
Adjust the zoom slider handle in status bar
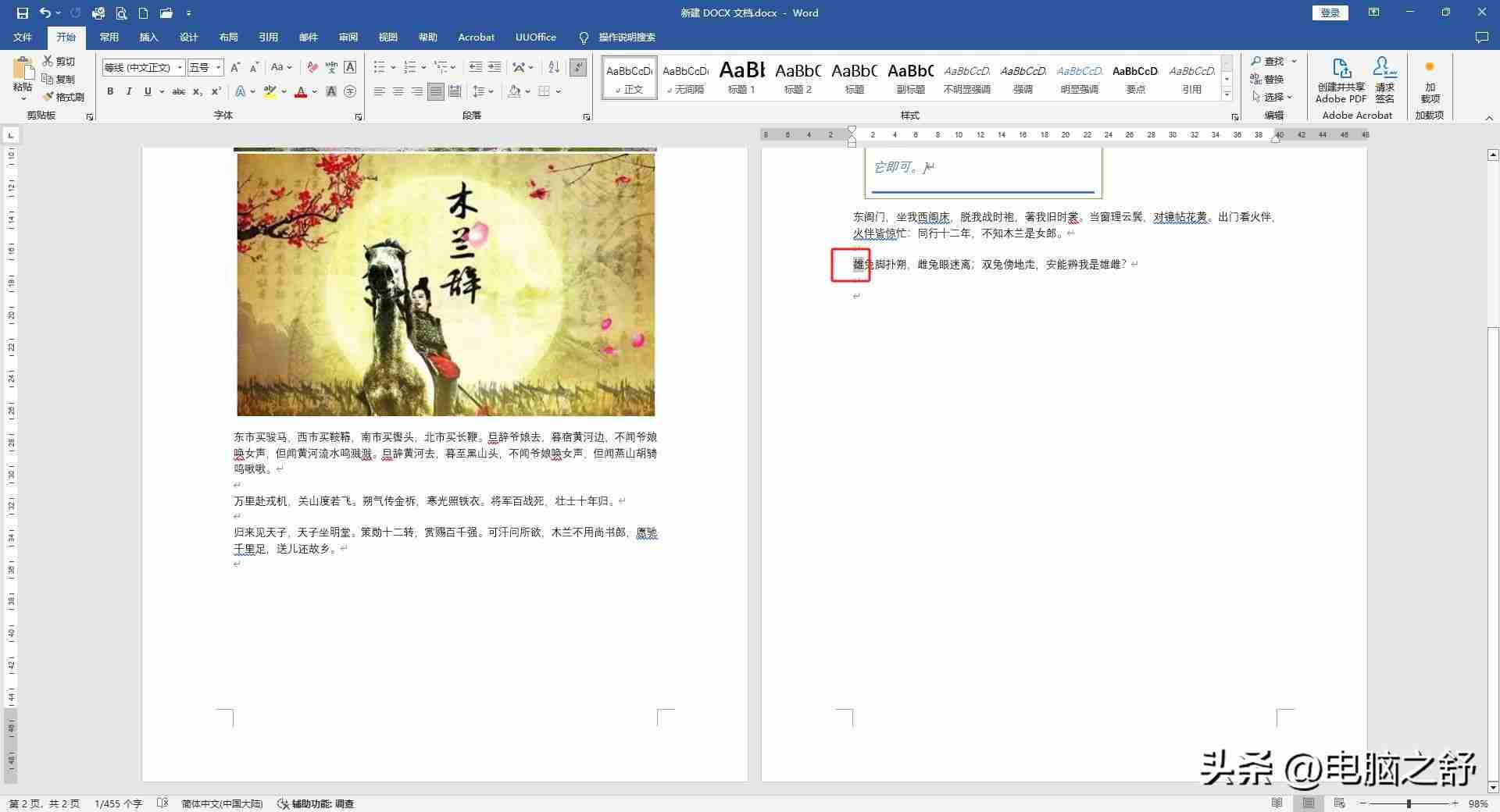click(x=1409, y=803)
